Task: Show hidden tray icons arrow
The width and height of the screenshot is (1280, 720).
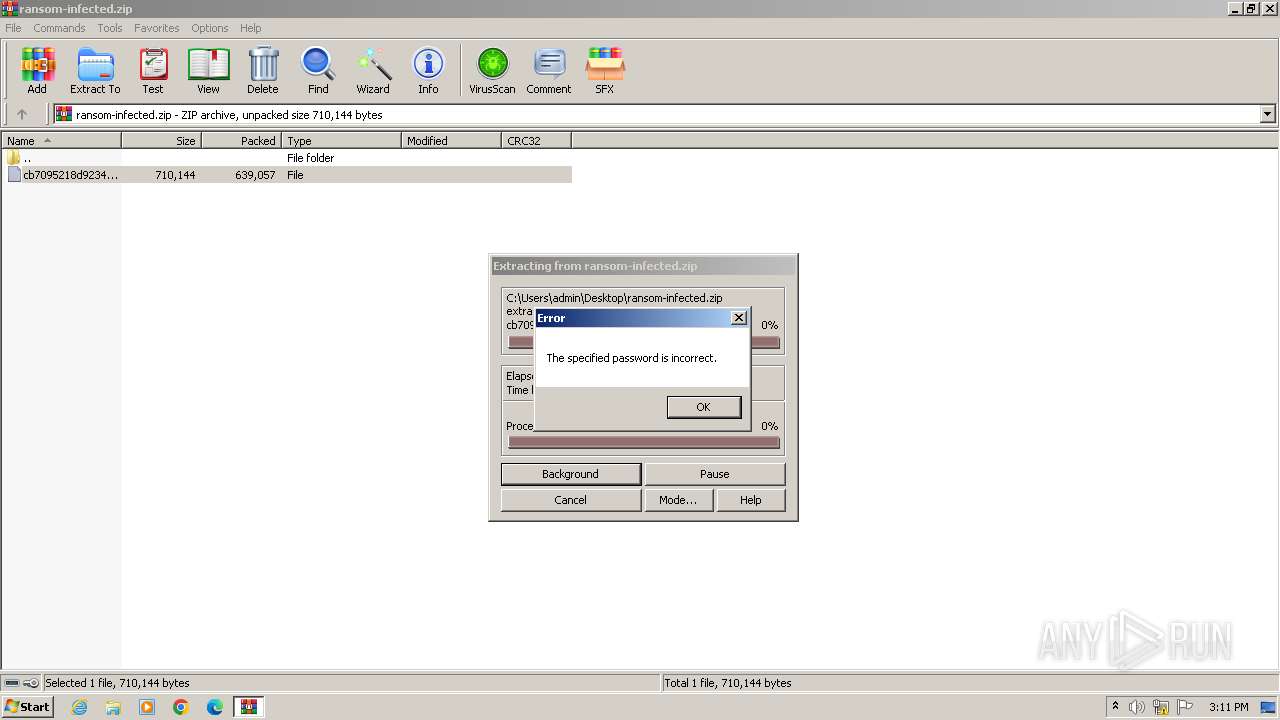Action: point(1115,707)
